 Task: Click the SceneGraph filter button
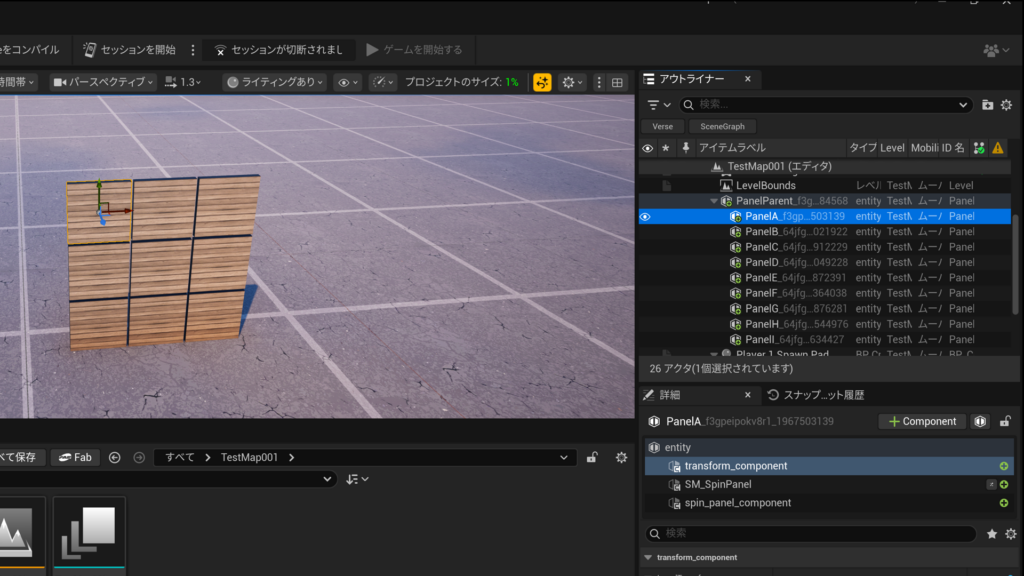click(x=722, y=126)
